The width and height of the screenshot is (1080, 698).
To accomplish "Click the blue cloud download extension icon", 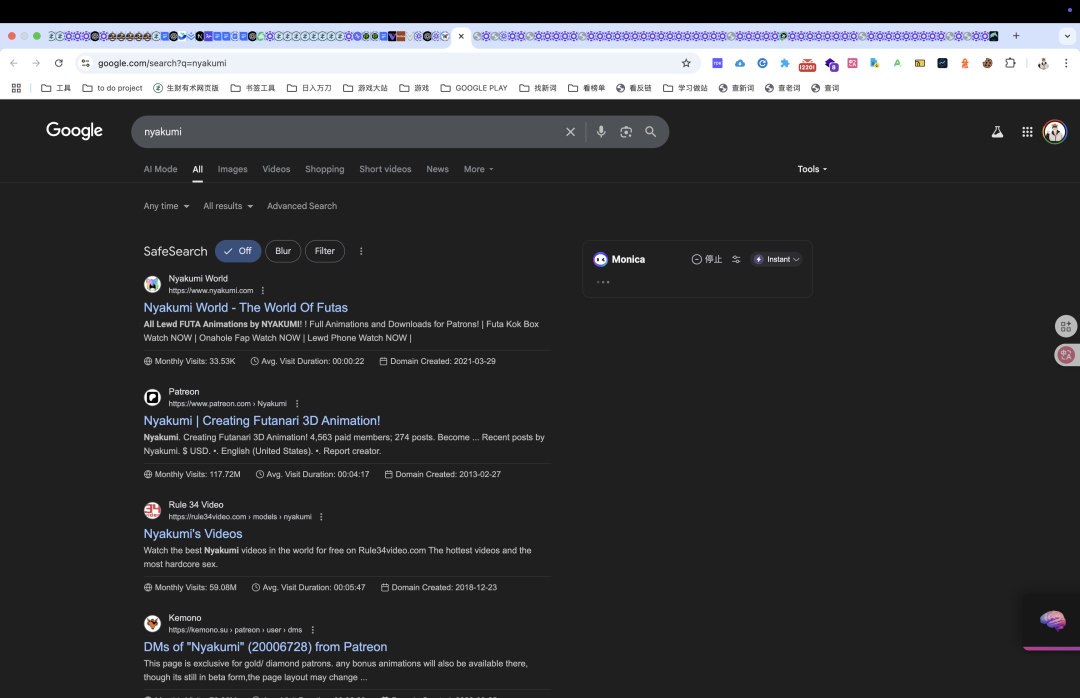I will pos(740,63).
